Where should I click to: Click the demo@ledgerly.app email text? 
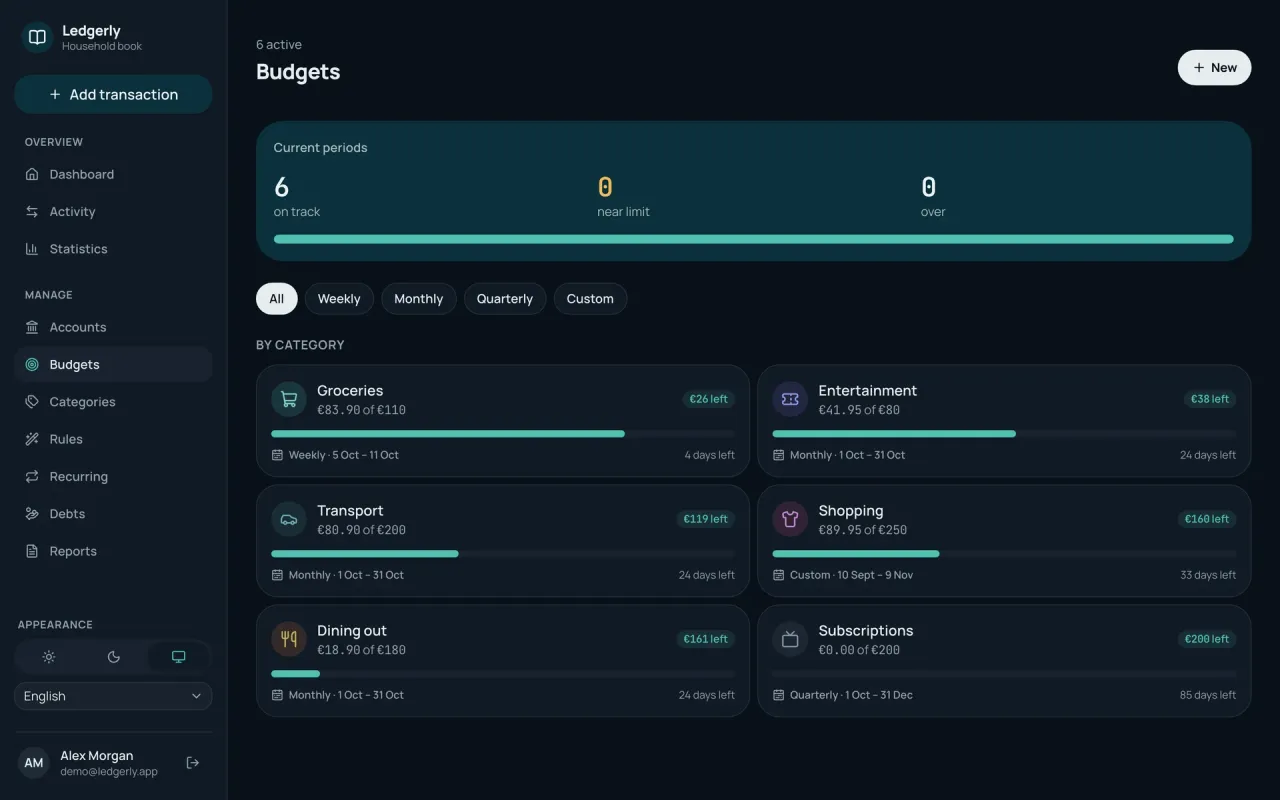109,772
